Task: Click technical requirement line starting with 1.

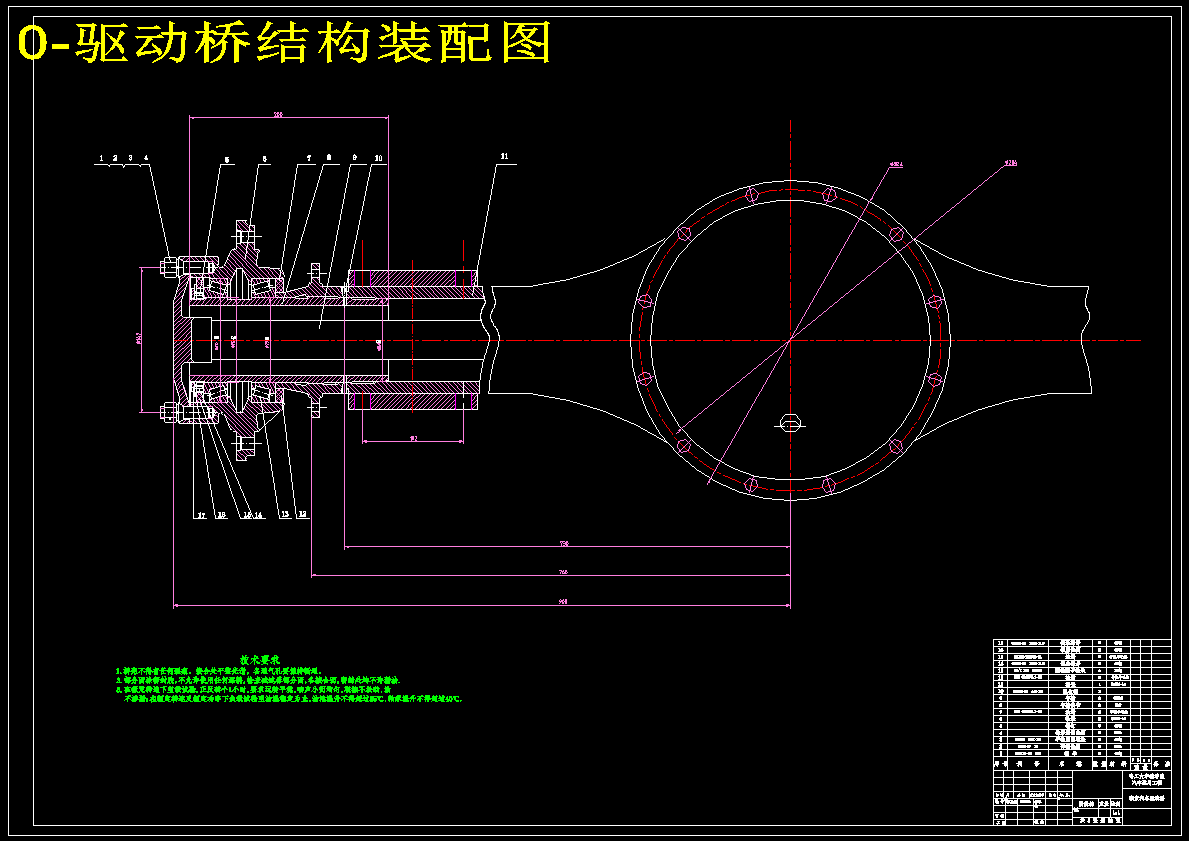Action: point(219,671)
